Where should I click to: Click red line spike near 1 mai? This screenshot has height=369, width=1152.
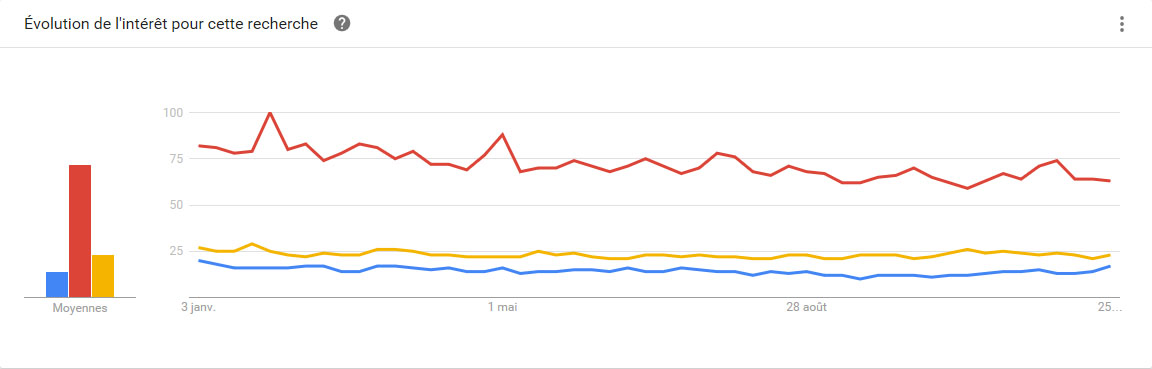coord(503,135)
